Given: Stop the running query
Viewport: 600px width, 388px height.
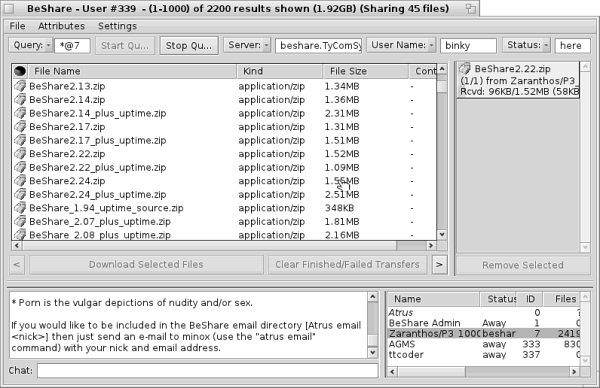Looking at the screenshot, I should pos(189,46).
